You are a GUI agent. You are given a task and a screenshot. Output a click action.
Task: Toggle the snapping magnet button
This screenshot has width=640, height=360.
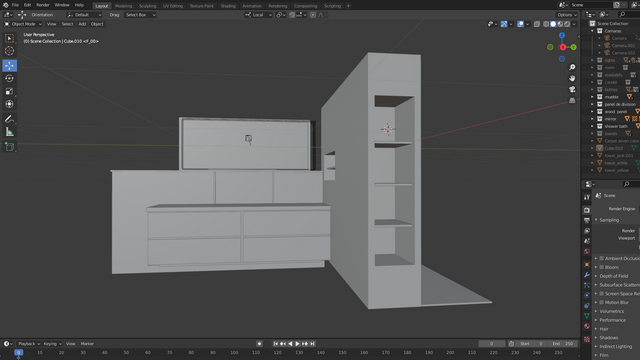tap(292, 15)
